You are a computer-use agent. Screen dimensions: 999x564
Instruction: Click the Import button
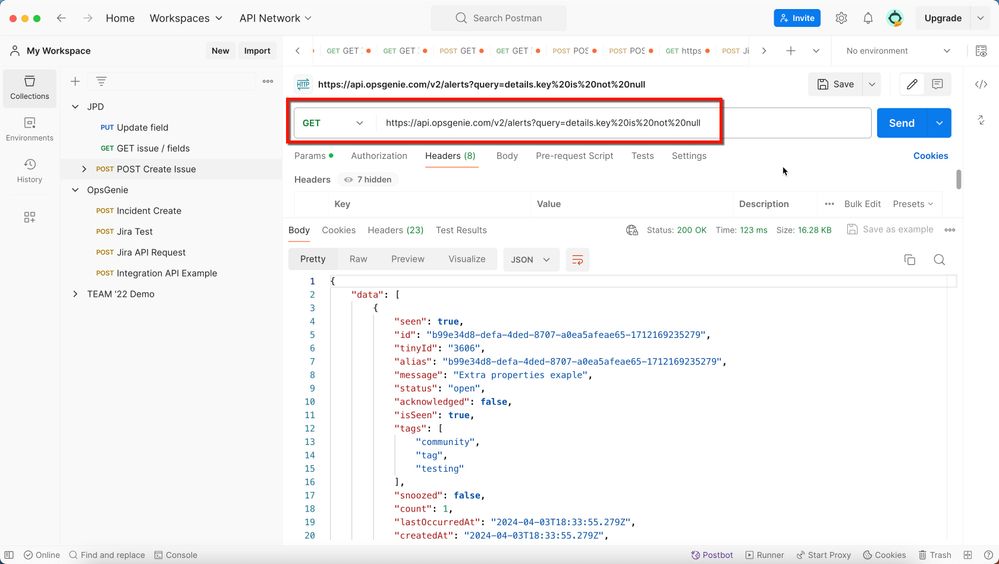pyautogui.click(x=257, y=51)
